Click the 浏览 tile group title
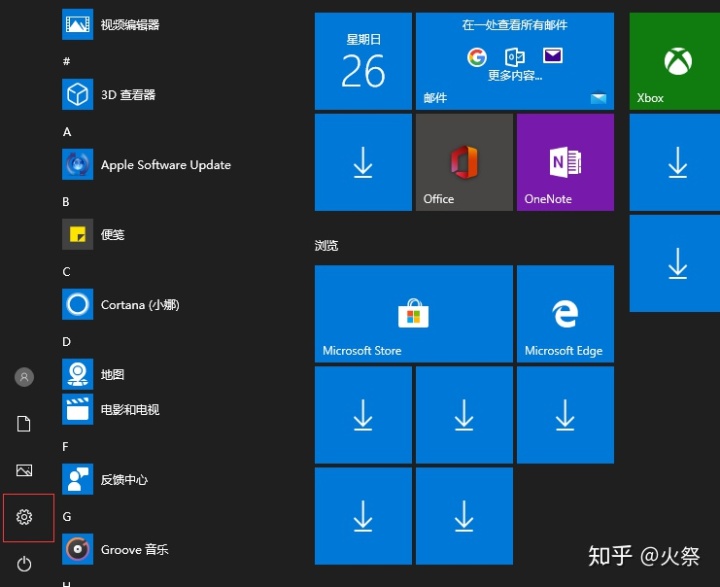This screenshot has width=720, height=587. [326, 245]
